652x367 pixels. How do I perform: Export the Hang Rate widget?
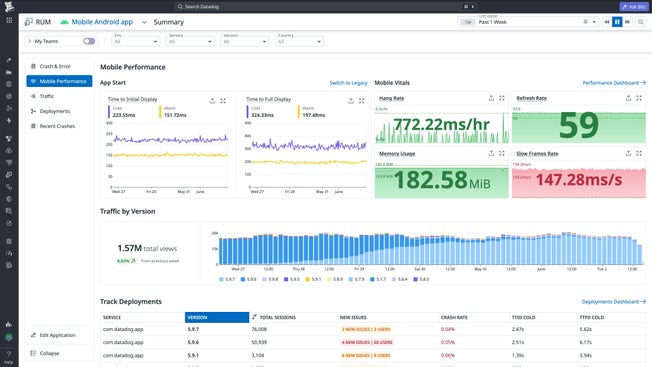point(491,98)
